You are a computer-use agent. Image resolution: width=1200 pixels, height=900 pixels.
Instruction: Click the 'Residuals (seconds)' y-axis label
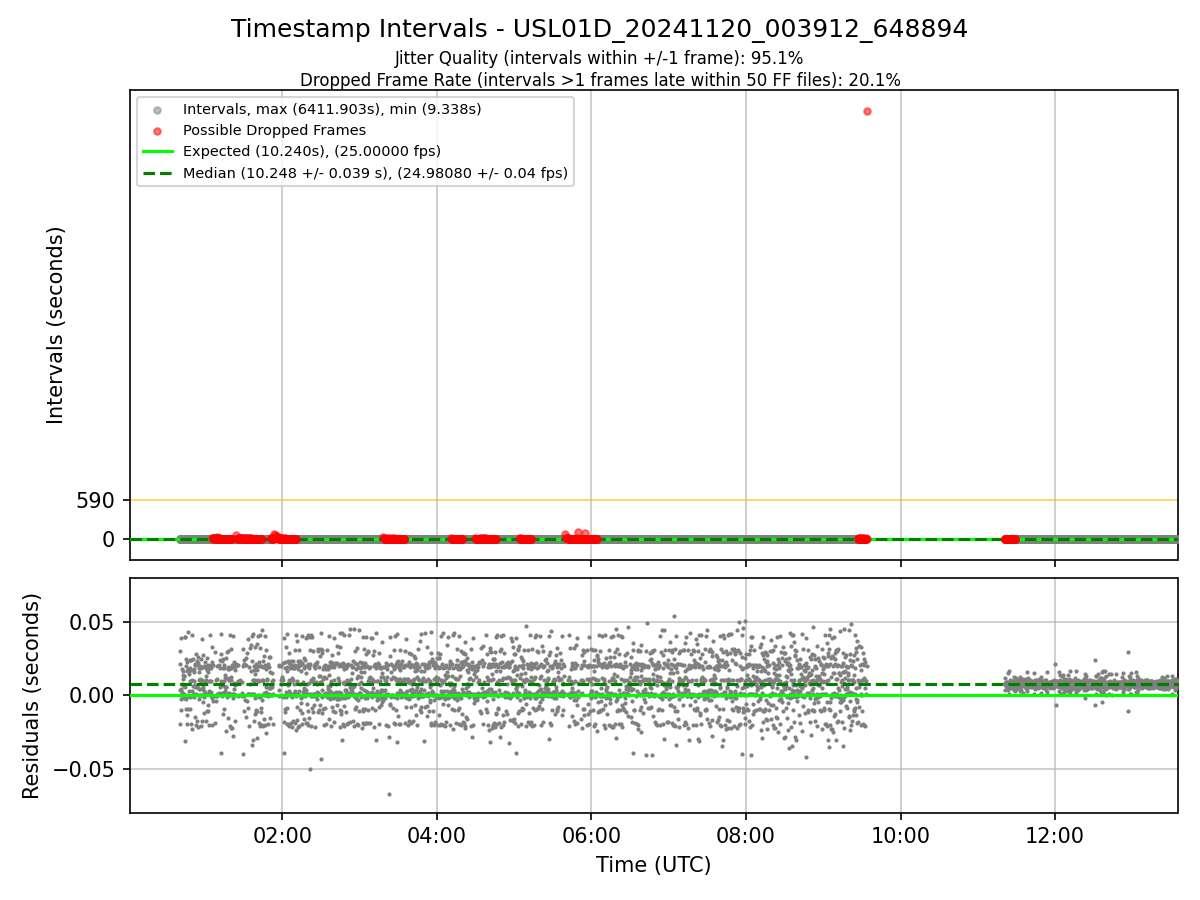click(32, 696)
